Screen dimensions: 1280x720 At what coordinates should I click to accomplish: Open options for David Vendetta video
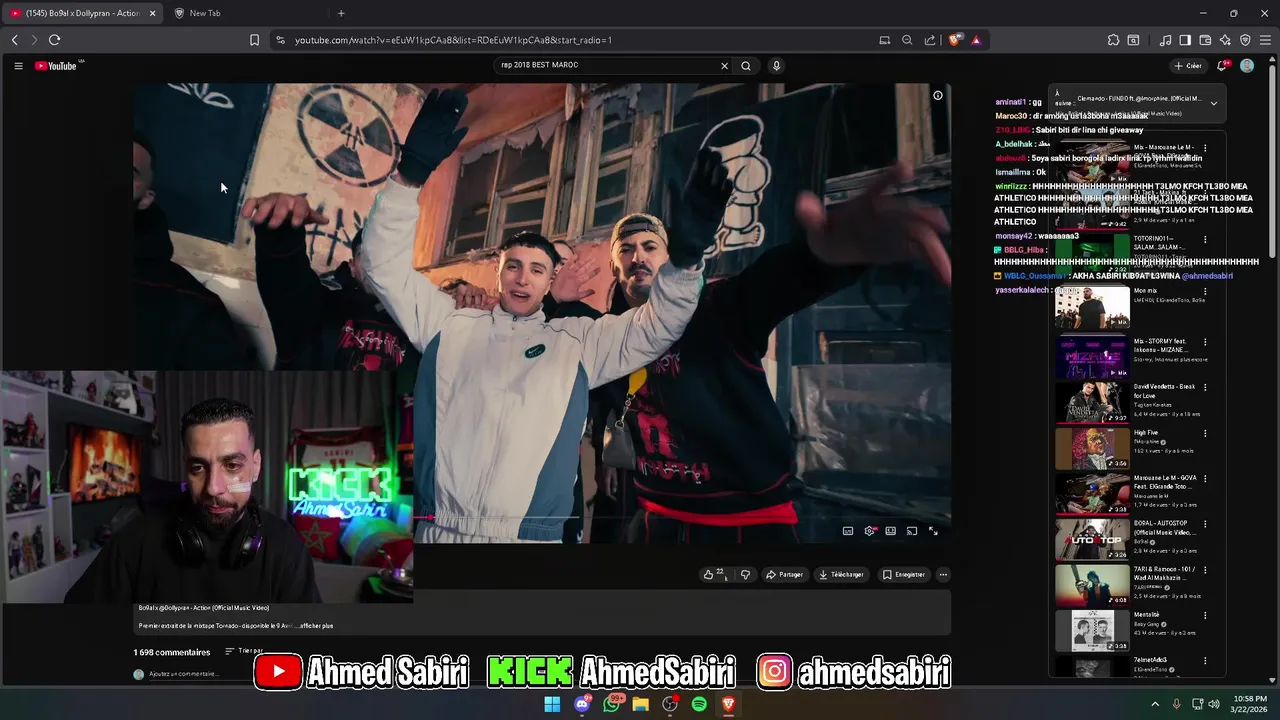pyautogui.click(x=1205, y=388)
